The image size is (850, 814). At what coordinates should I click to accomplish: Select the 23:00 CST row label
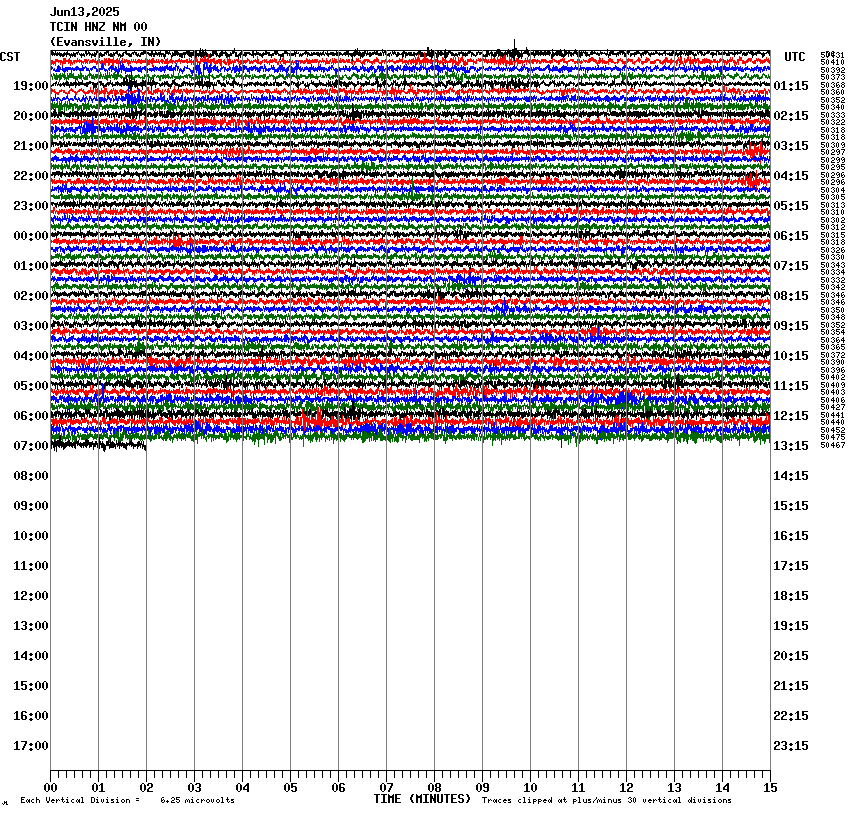pos(31,206)
